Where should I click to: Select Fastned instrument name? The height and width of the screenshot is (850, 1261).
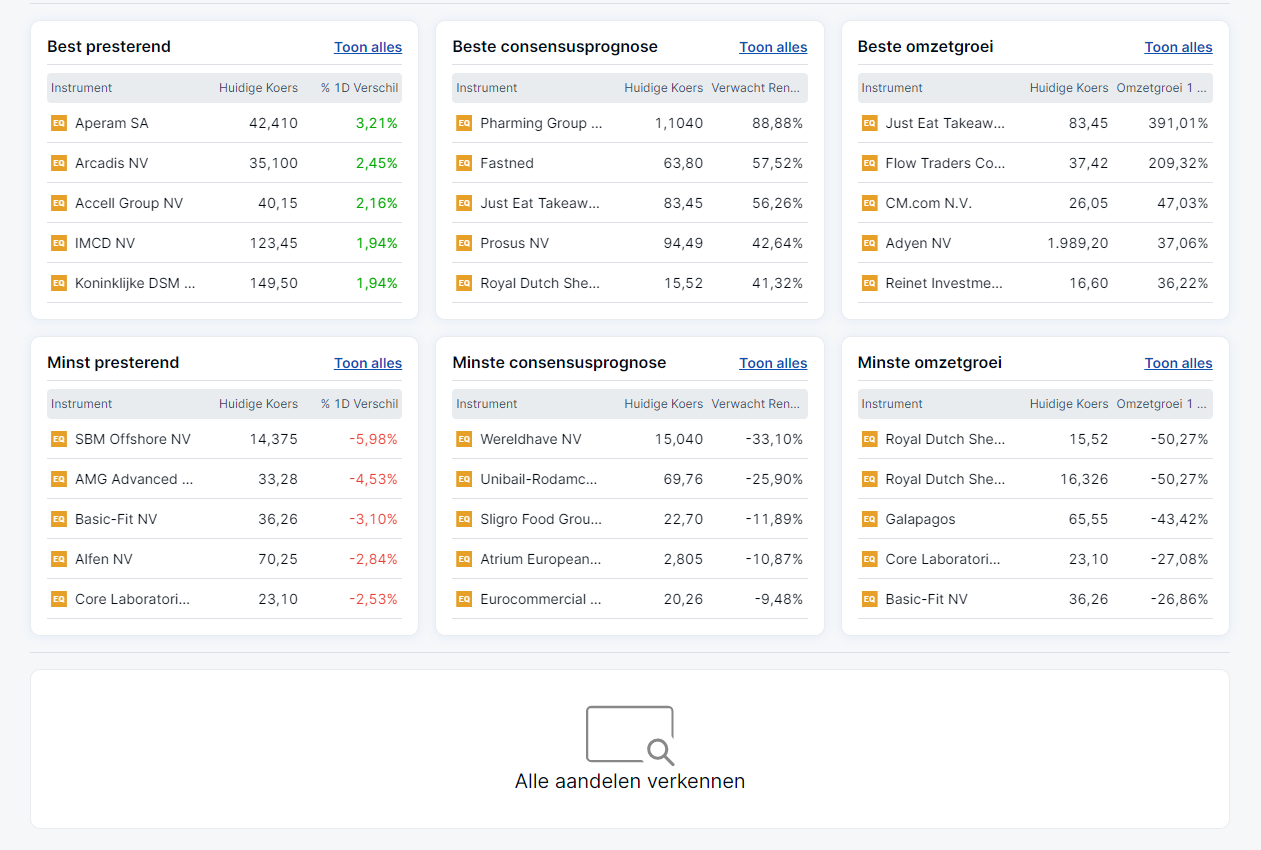pos(507,163)
